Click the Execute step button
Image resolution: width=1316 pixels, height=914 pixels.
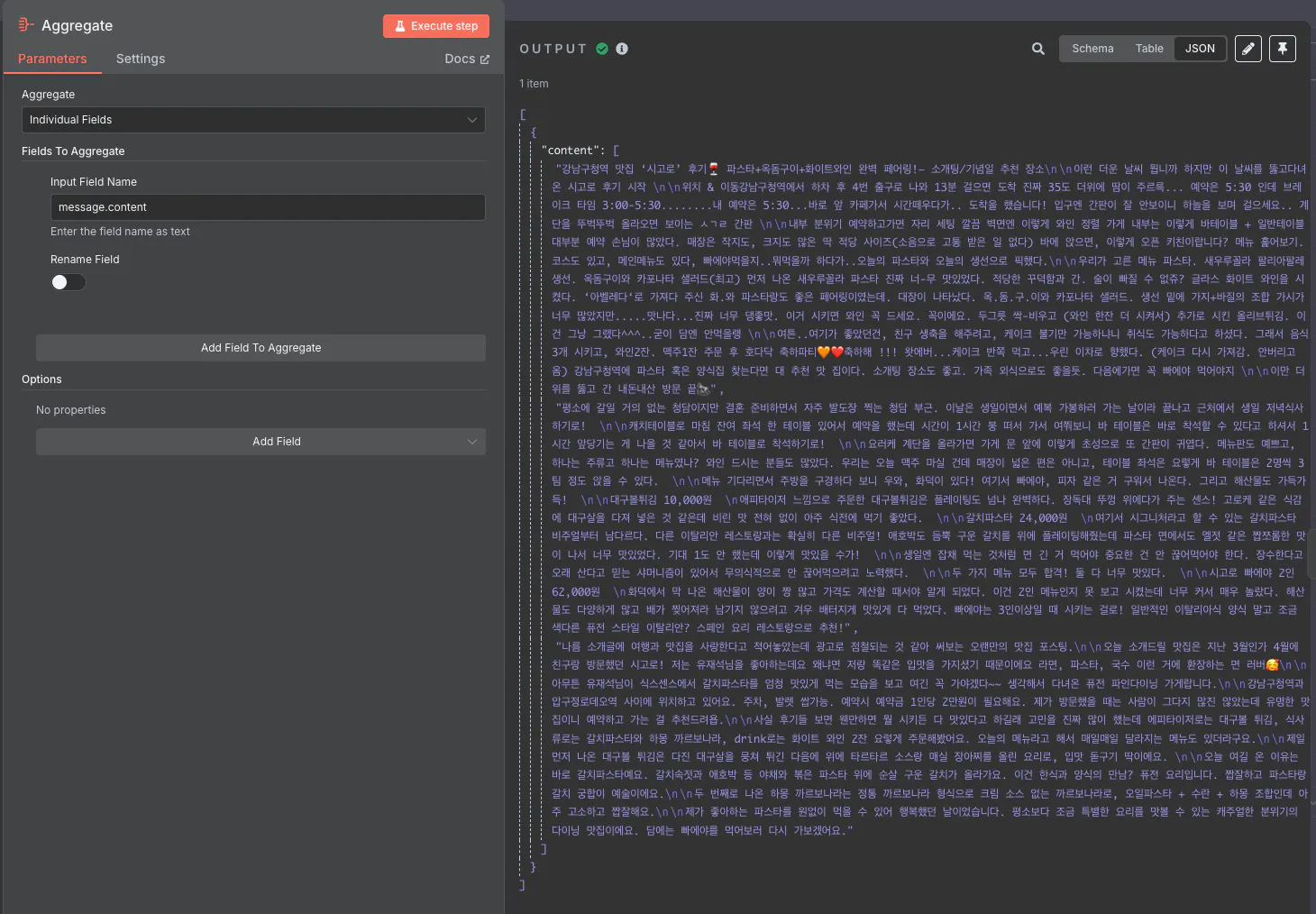point(436,26)
